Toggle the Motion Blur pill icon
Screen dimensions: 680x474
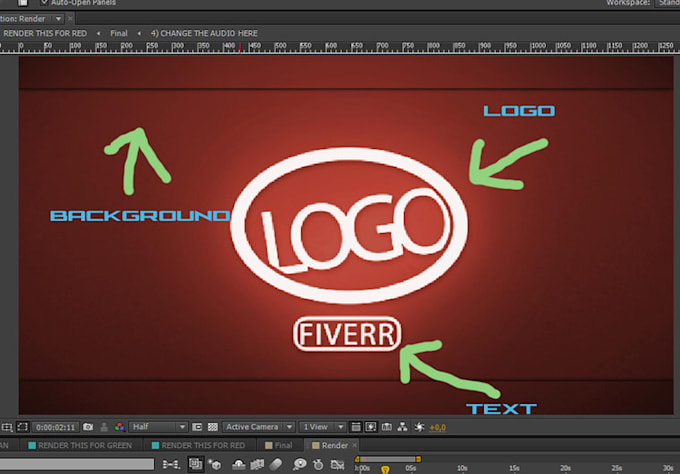[x=275, y=465]
